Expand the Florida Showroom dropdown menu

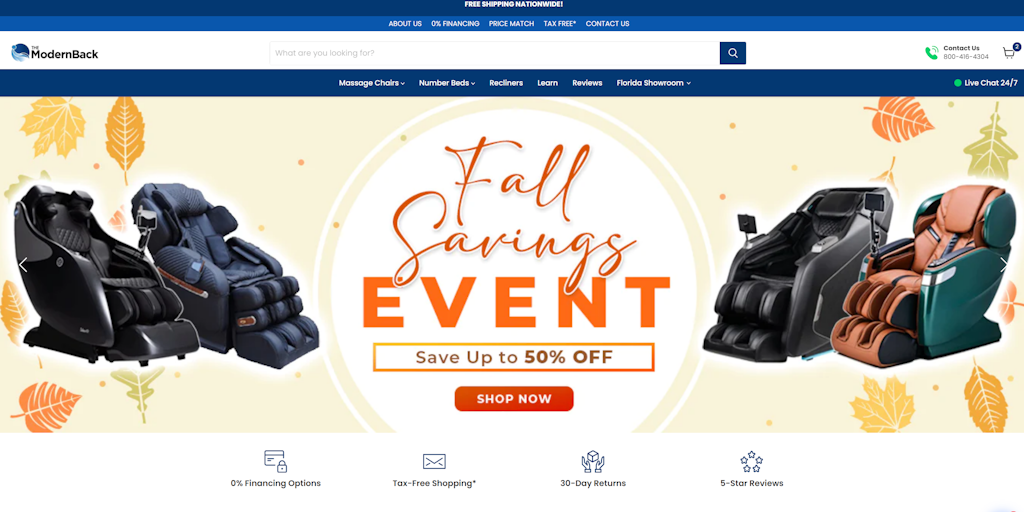(654, 83)
